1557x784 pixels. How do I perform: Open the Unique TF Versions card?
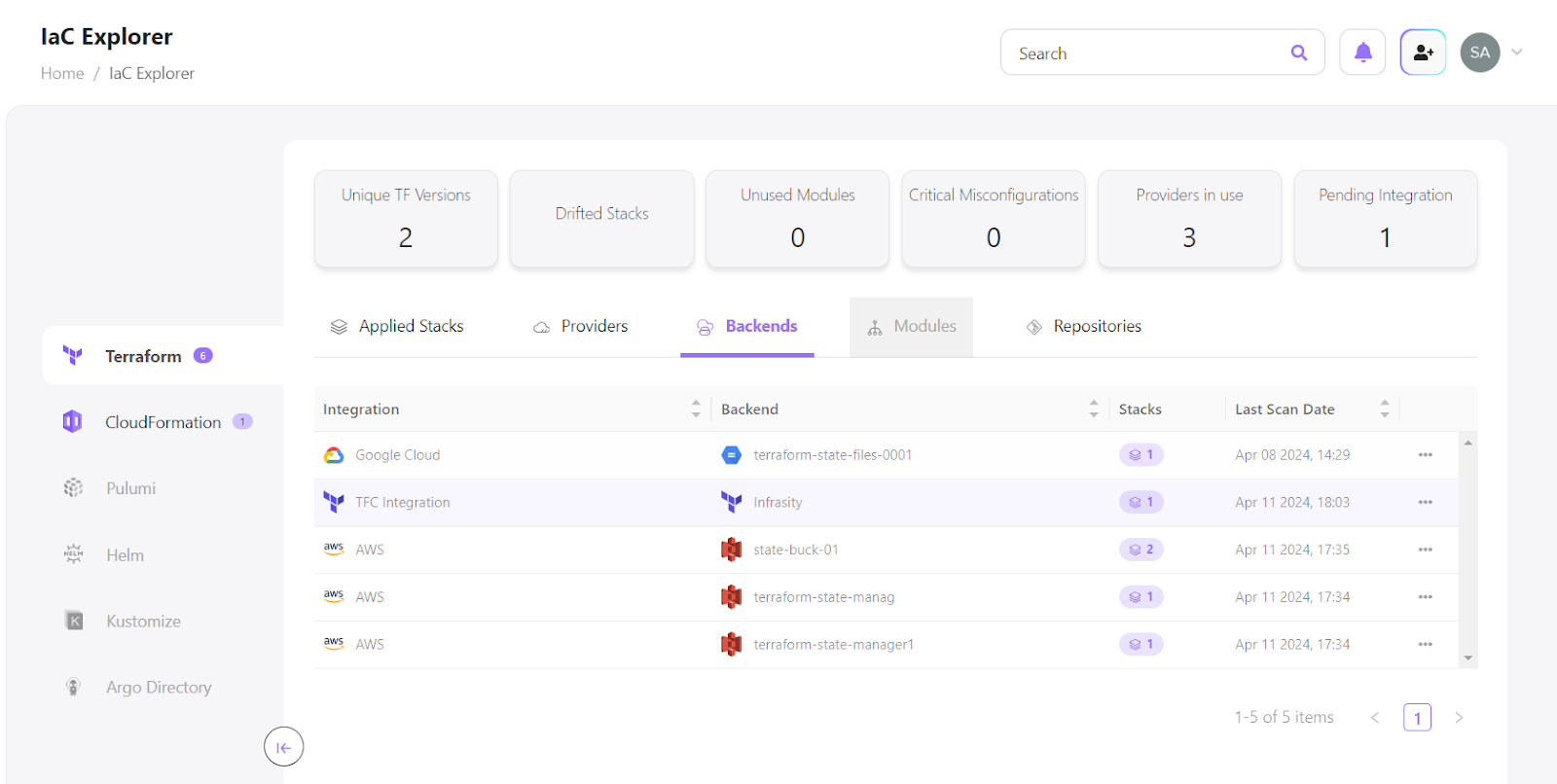coord(406,219)
